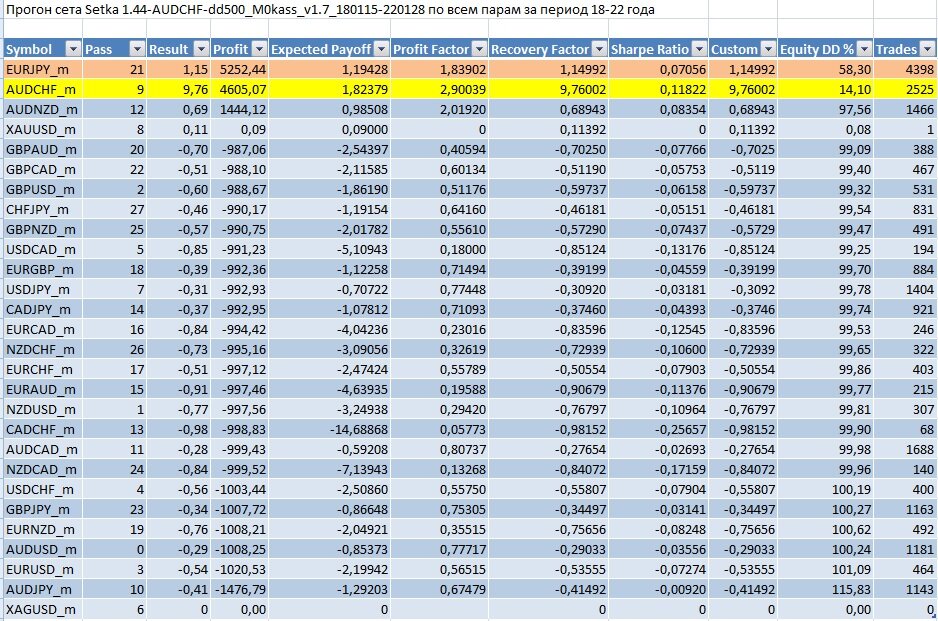The height and width of the screenshot is (621, 938).
Task: Select the USDJPY_m symbol cell
Action: point(43,290)
